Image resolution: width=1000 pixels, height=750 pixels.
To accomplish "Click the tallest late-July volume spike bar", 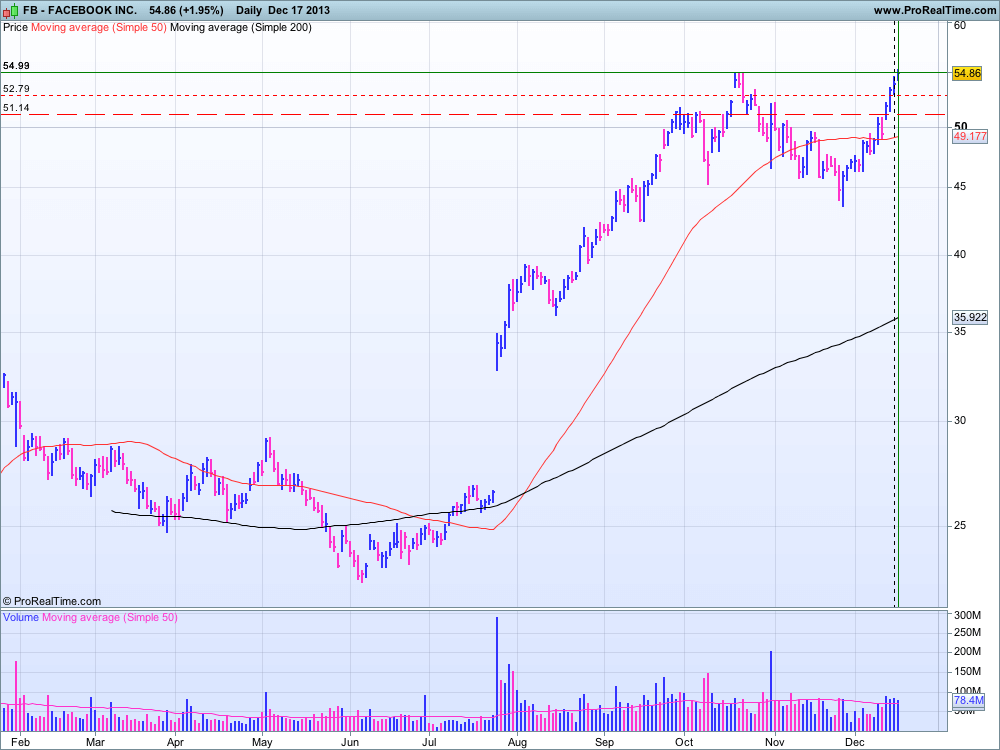I will [497, 673].
